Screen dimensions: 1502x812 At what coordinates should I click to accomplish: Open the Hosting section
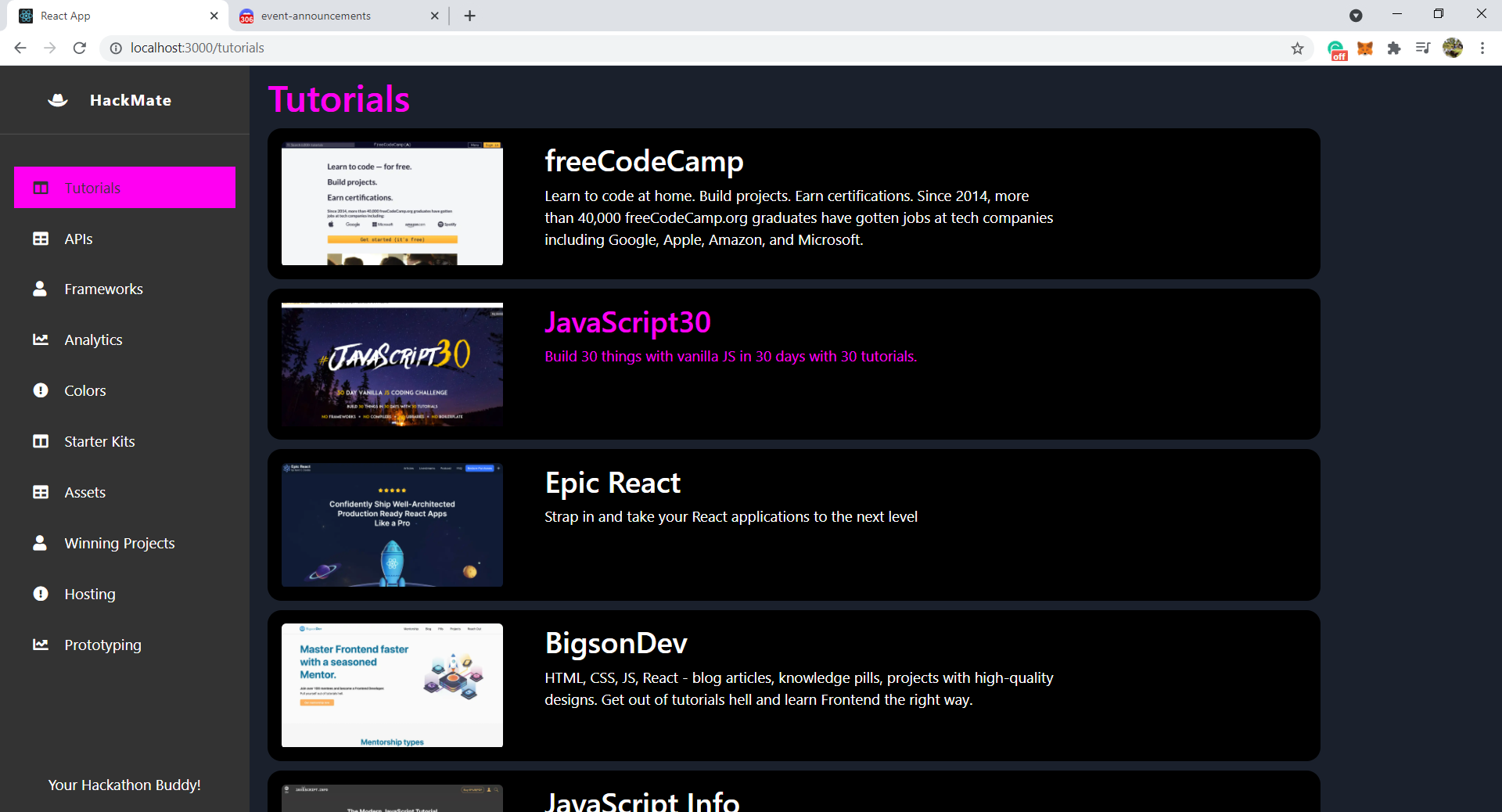coord(124,594)
